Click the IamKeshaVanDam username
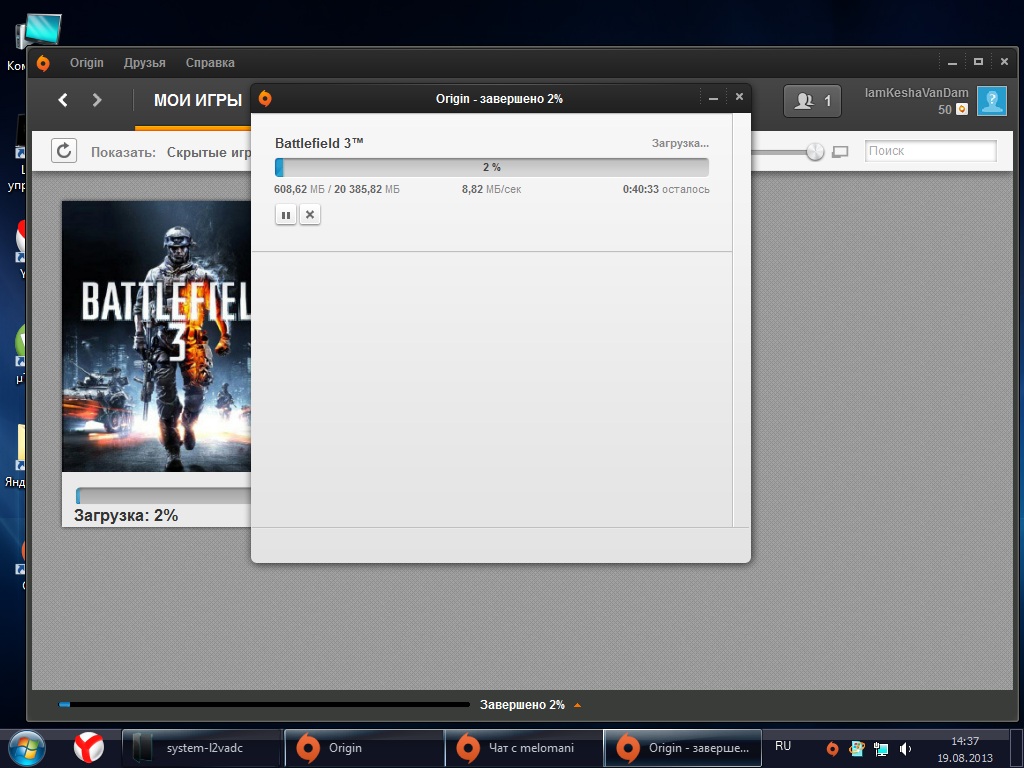 coord(916,93)
